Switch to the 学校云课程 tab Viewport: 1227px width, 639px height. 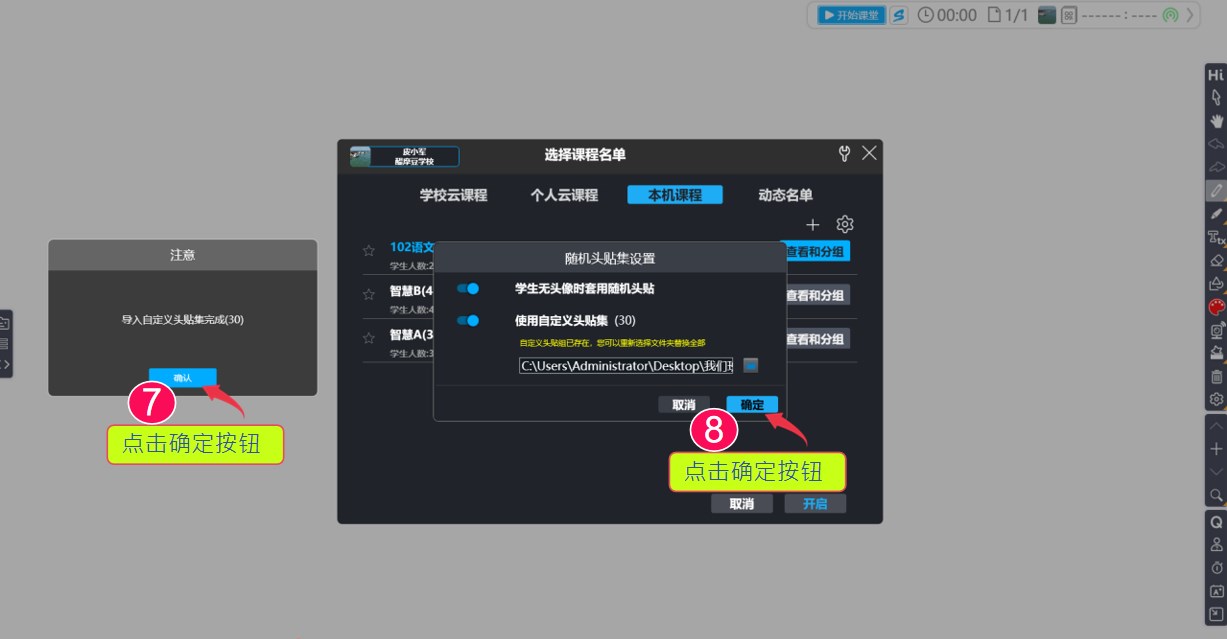click(x=455, y=195)
